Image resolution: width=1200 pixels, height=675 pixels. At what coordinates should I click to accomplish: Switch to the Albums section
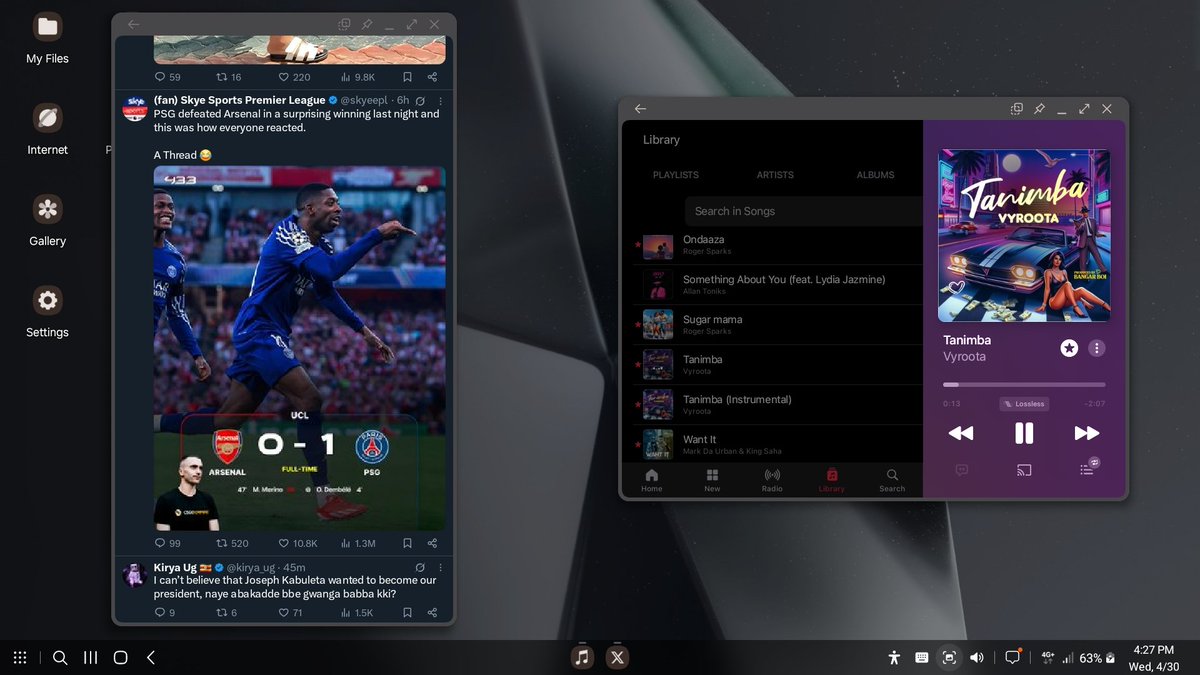tap(875, 175)
